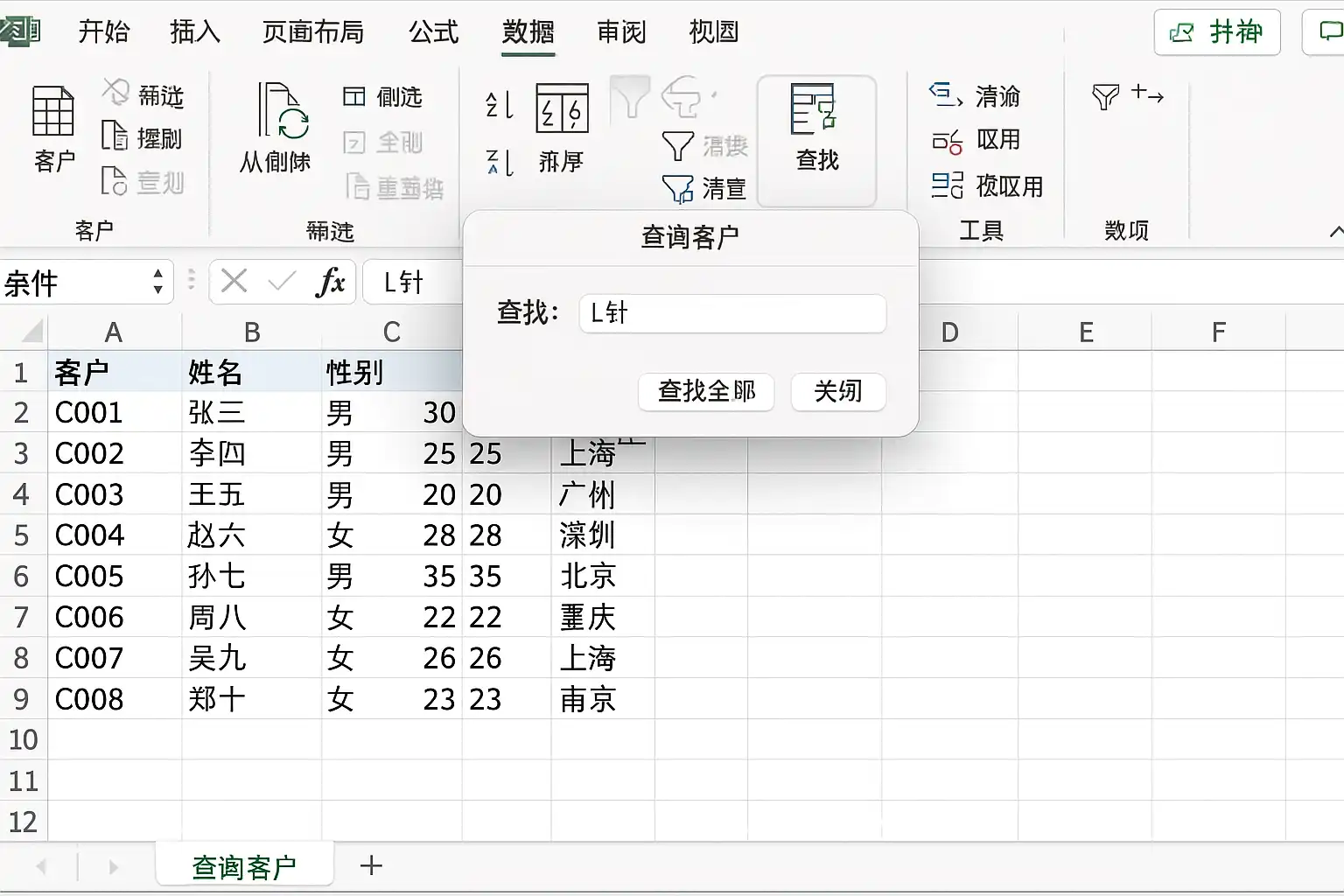
Task: Click the cancel X icon in formula bar
Action: 234,282
